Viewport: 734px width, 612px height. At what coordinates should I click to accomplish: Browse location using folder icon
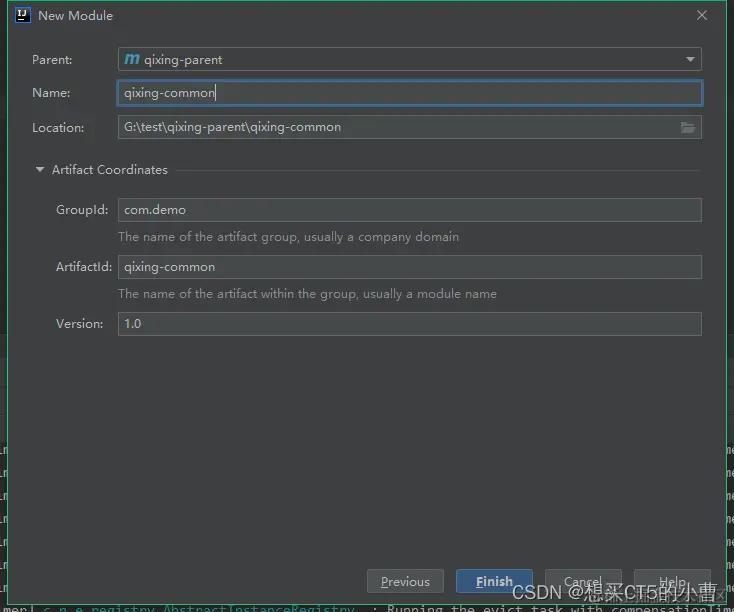pos(688,127)
